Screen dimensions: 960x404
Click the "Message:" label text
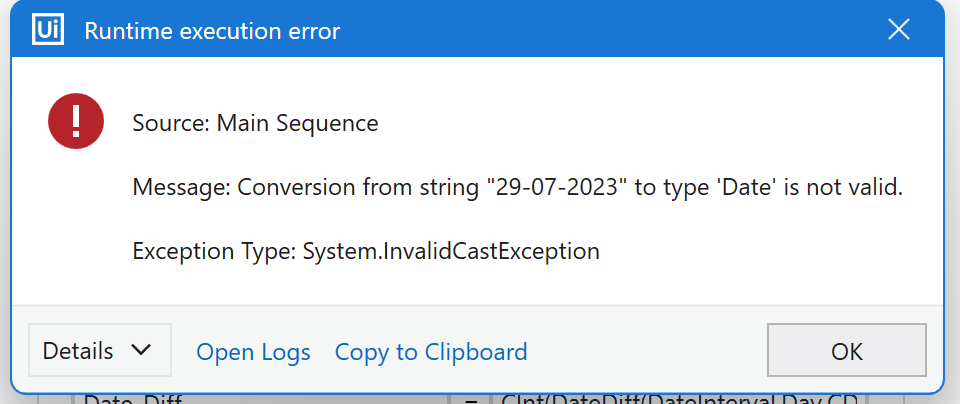181,188
